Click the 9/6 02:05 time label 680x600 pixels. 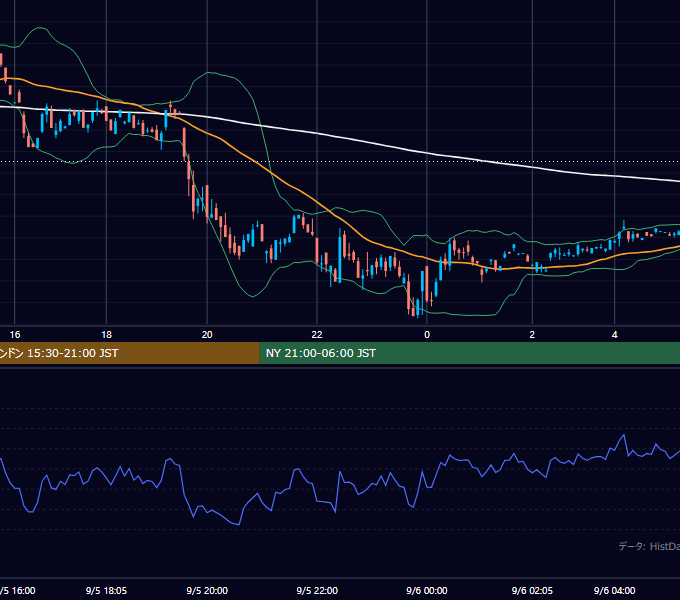(x=532, y=590)
